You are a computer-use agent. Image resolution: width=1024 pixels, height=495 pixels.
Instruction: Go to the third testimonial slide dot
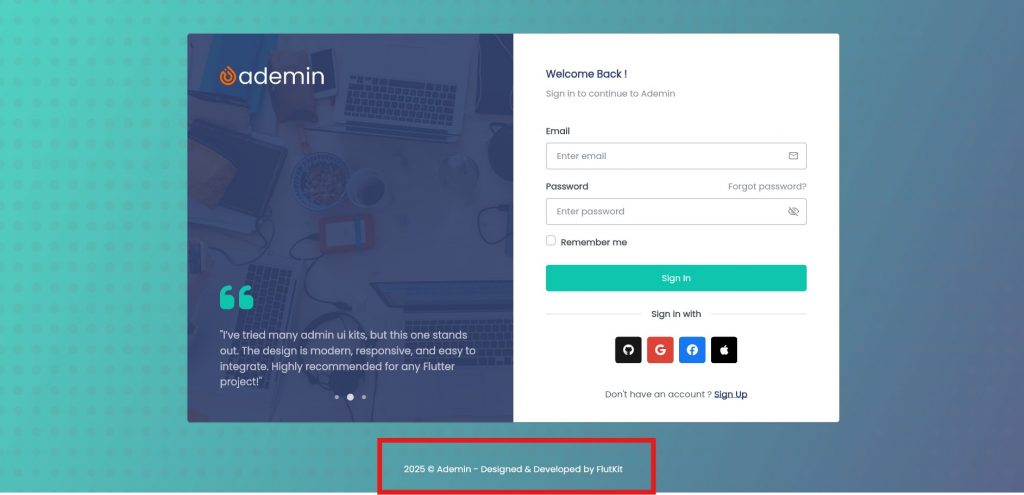click(364, 397)
